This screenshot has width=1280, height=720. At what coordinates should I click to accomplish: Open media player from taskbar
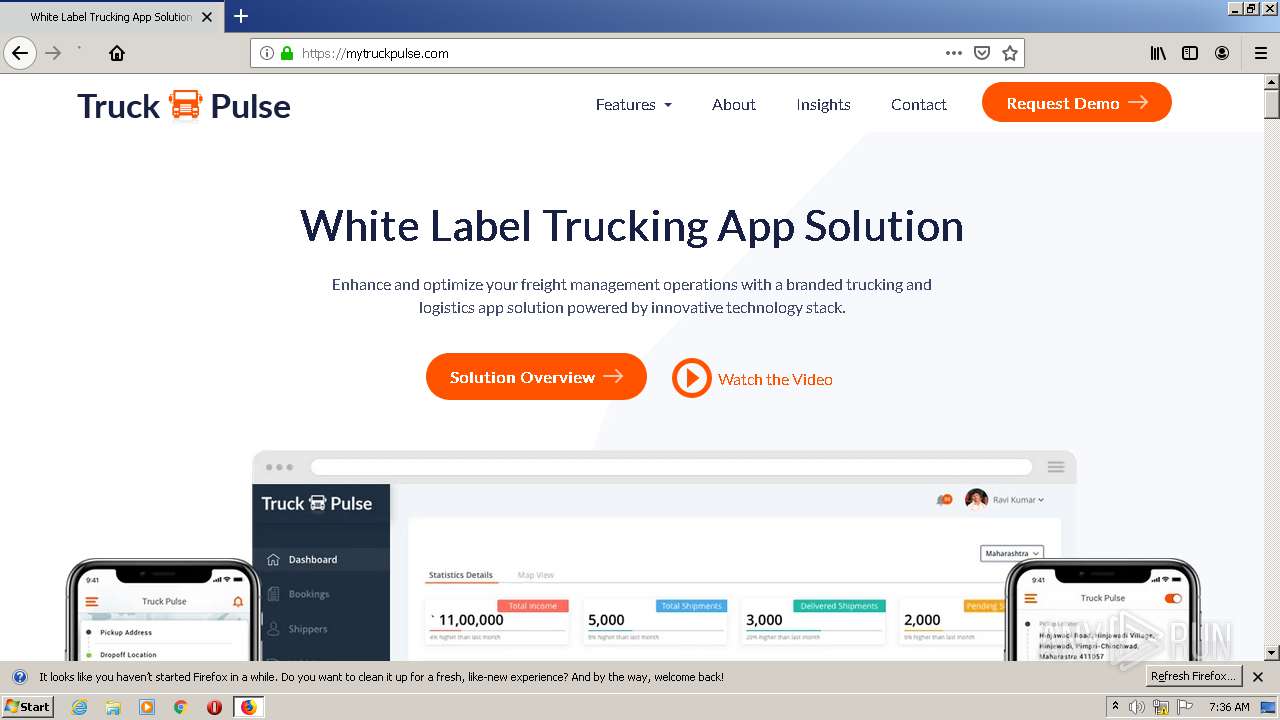coord(147,707)
